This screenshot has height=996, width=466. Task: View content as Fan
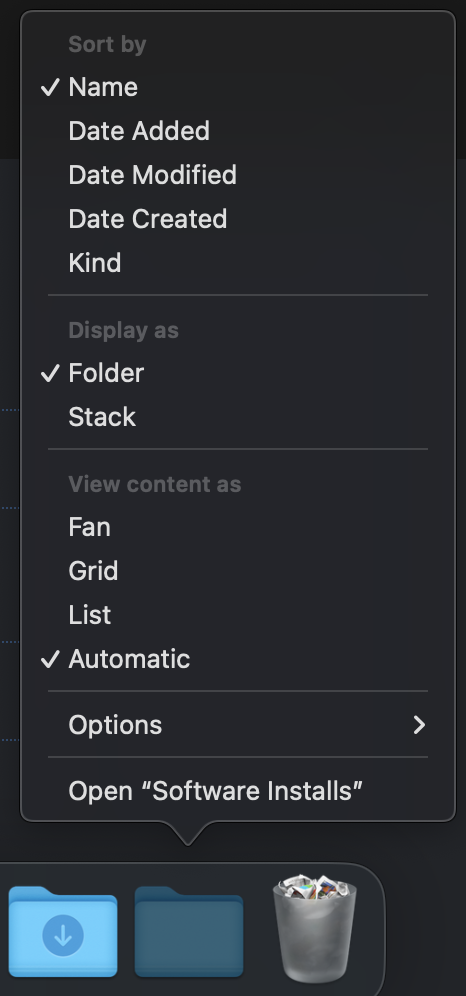tap(238, 527)
